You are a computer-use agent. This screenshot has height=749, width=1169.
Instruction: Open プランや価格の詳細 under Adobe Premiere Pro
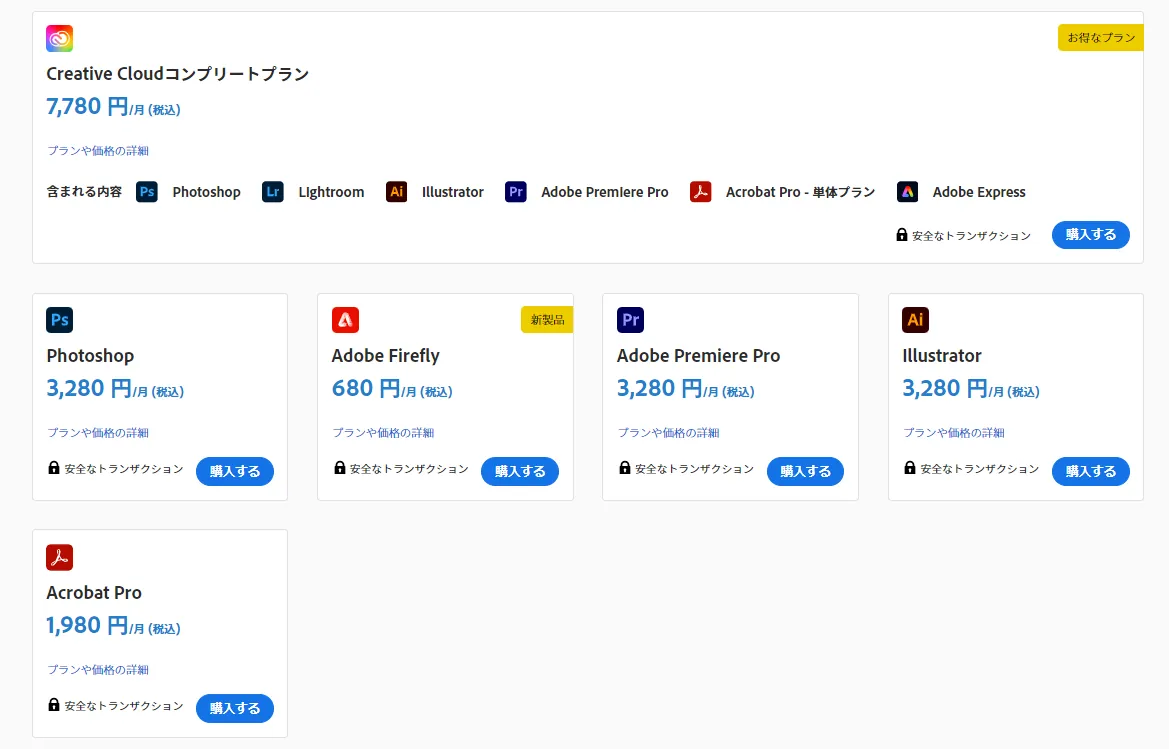tap(669, 432)
